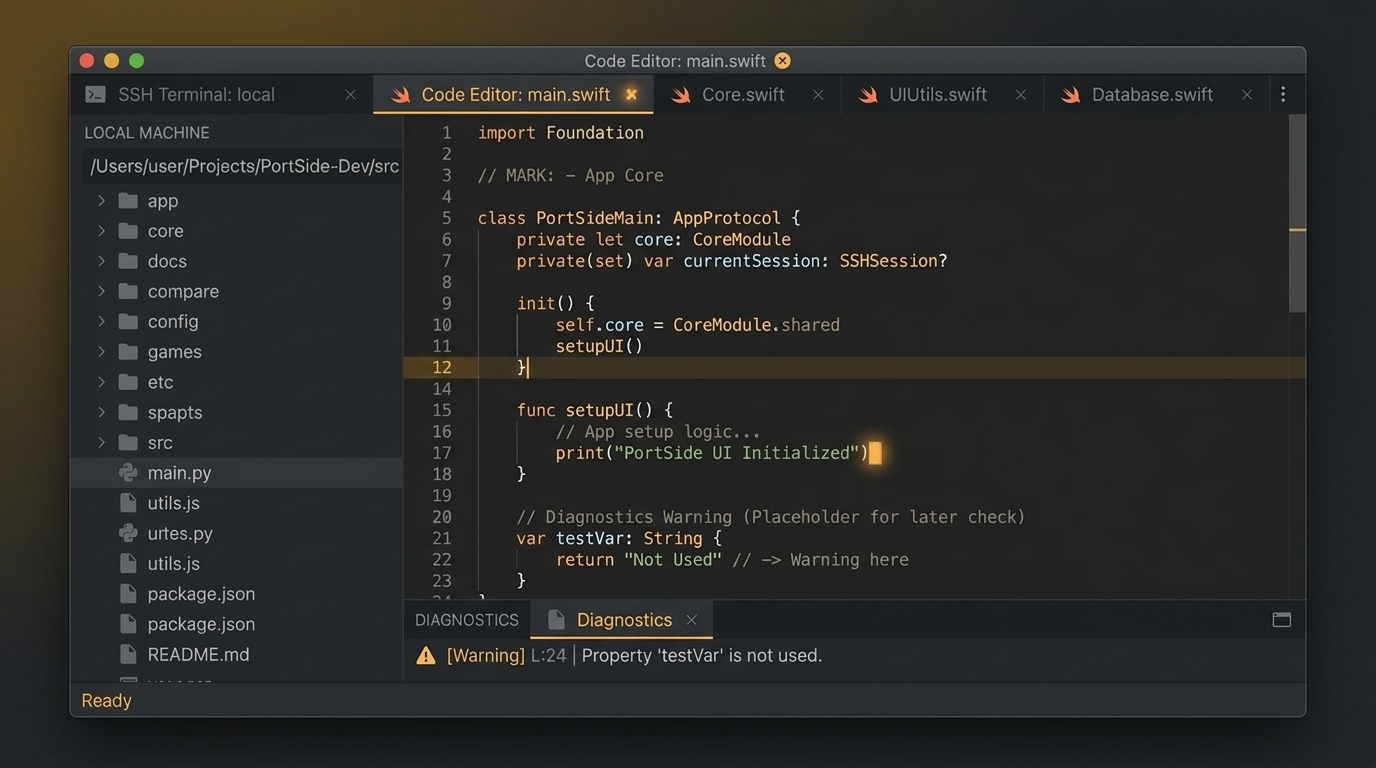
Task: Close the Diagnostics panel tab
Action: (x=691, y=620)
